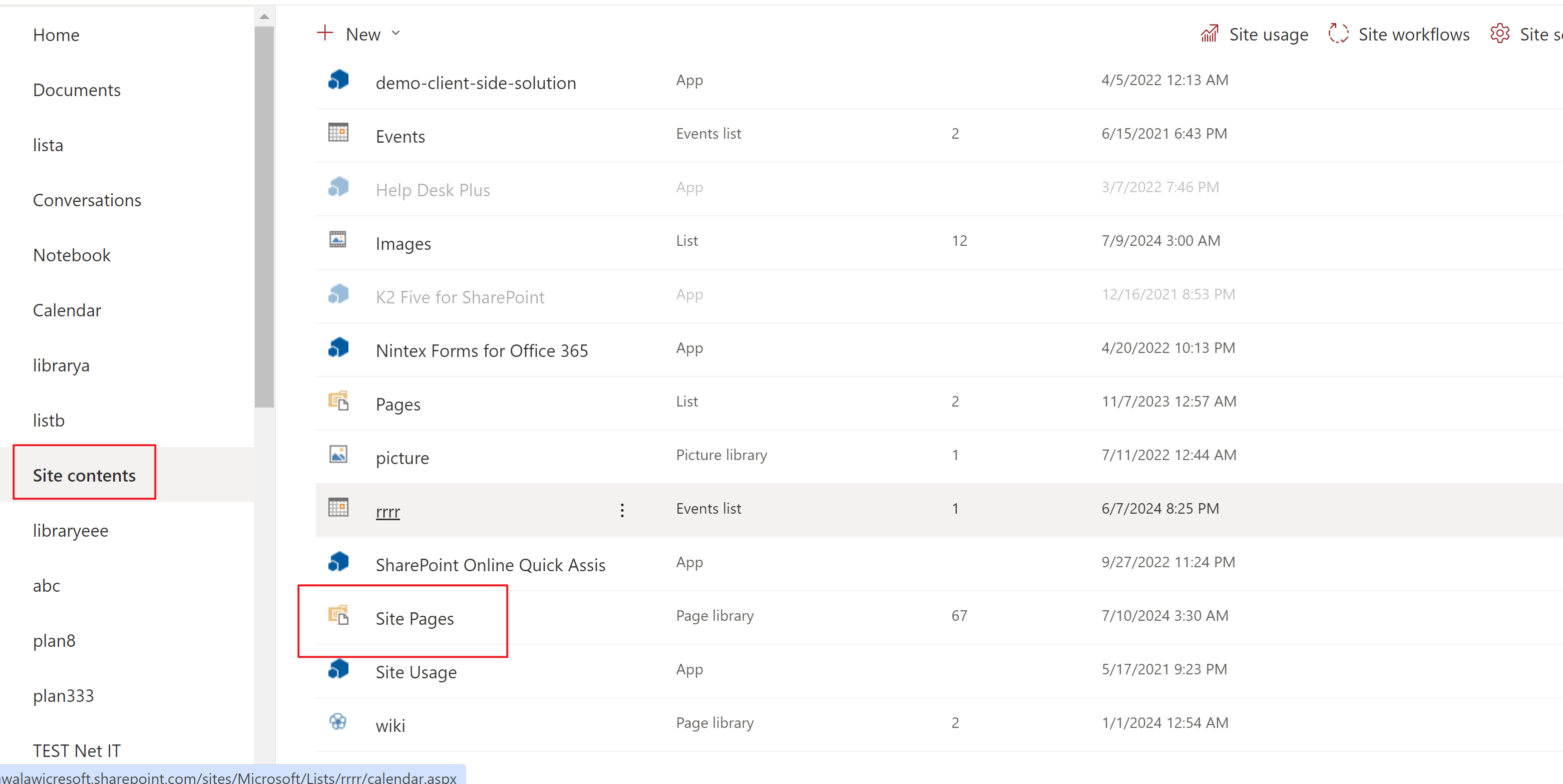Click the plus icon next to New

click(x=325, y=34)
